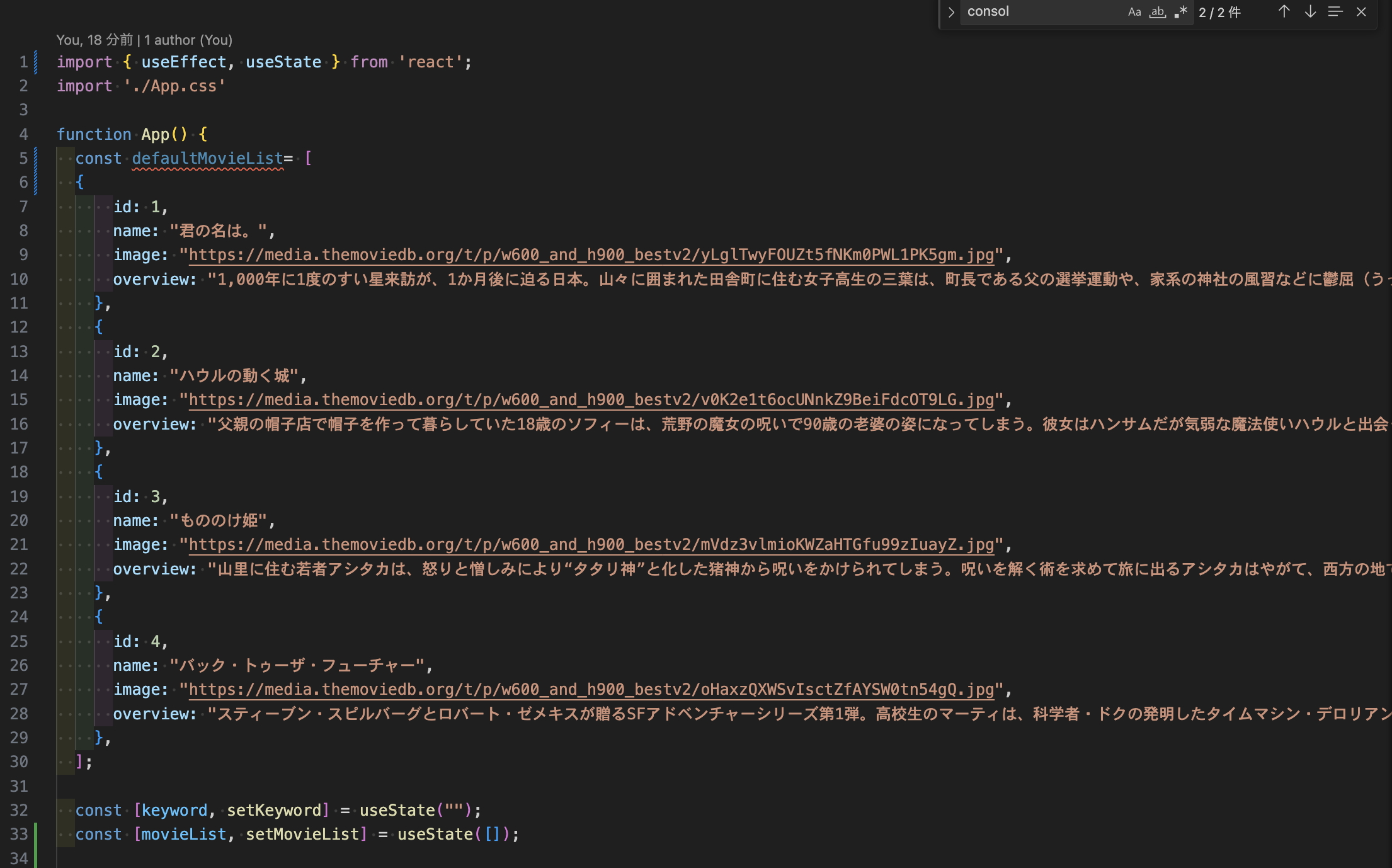Enable find in selection mode

[1335, 12]
